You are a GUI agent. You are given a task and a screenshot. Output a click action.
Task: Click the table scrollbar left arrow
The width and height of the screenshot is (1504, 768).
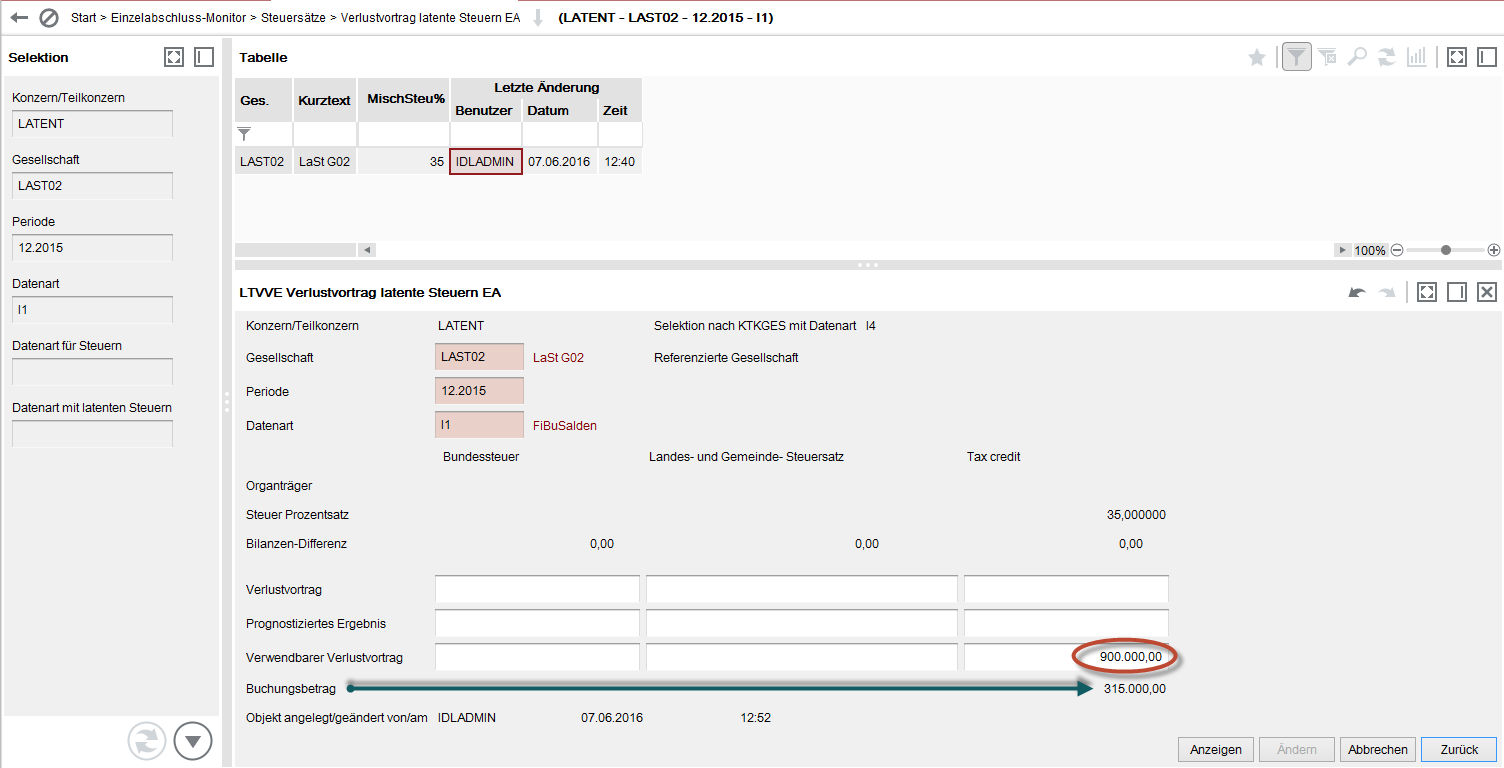click(x=366, y=250)
